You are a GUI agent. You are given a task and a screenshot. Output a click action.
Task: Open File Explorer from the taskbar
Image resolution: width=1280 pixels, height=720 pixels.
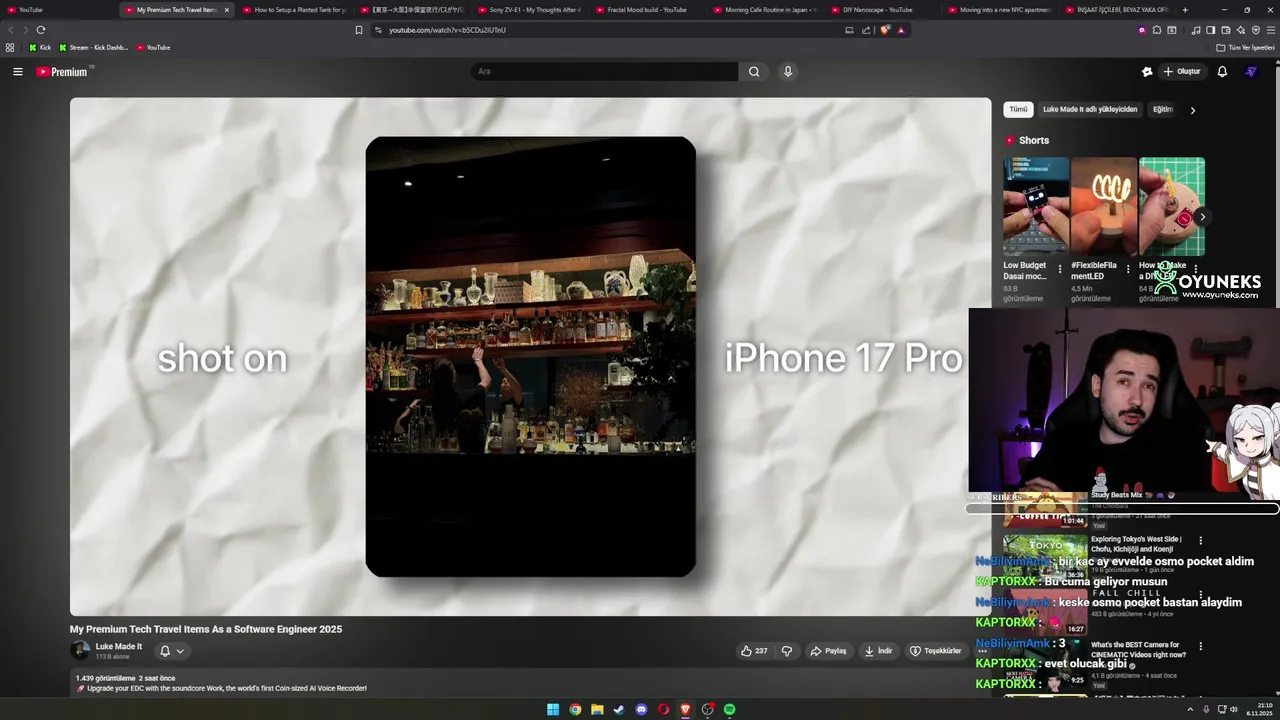[x=597, y=710]
